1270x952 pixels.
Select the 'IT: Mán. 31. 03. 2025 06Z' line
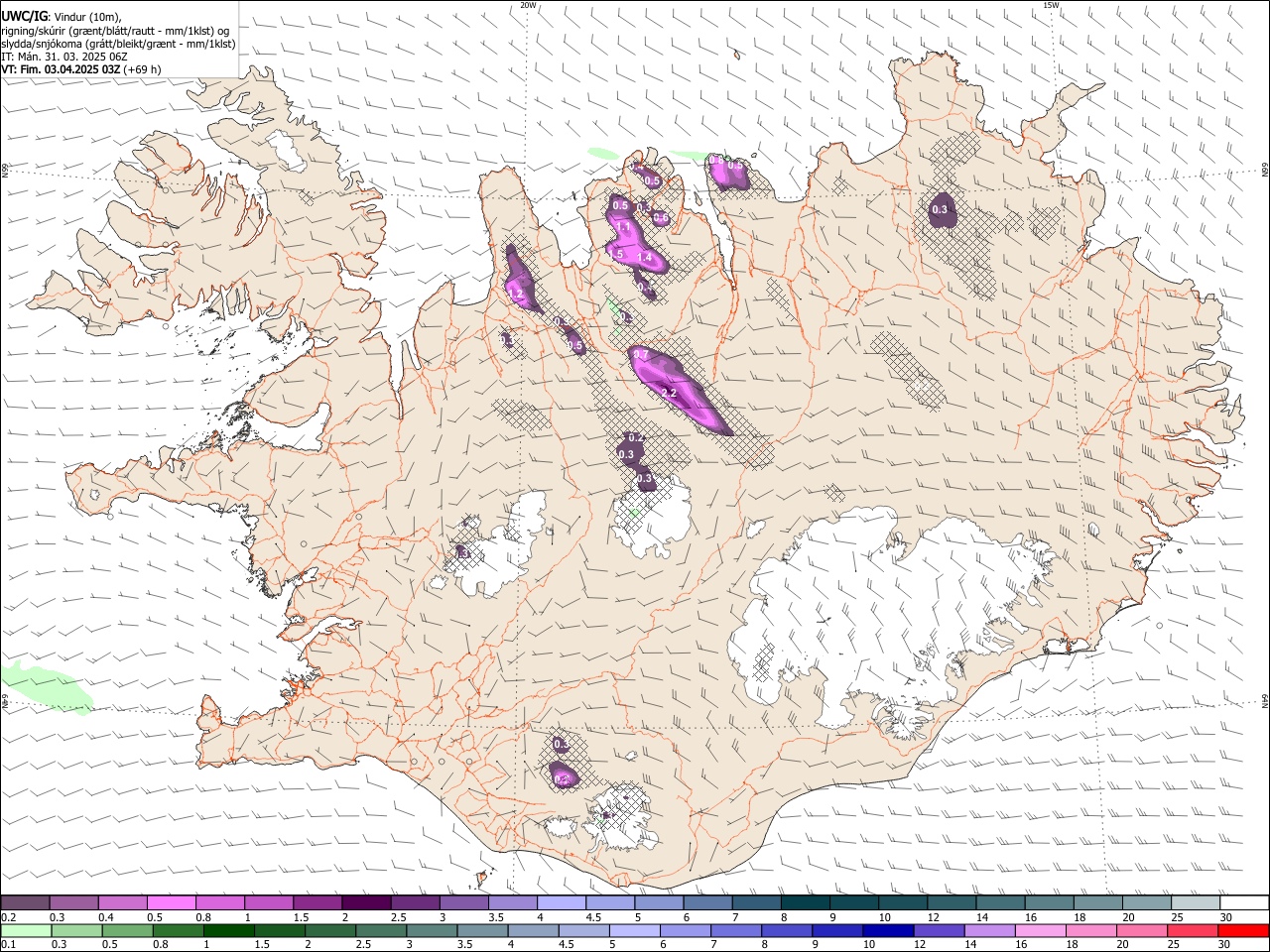pyautogui.click(x=64, y=57)
